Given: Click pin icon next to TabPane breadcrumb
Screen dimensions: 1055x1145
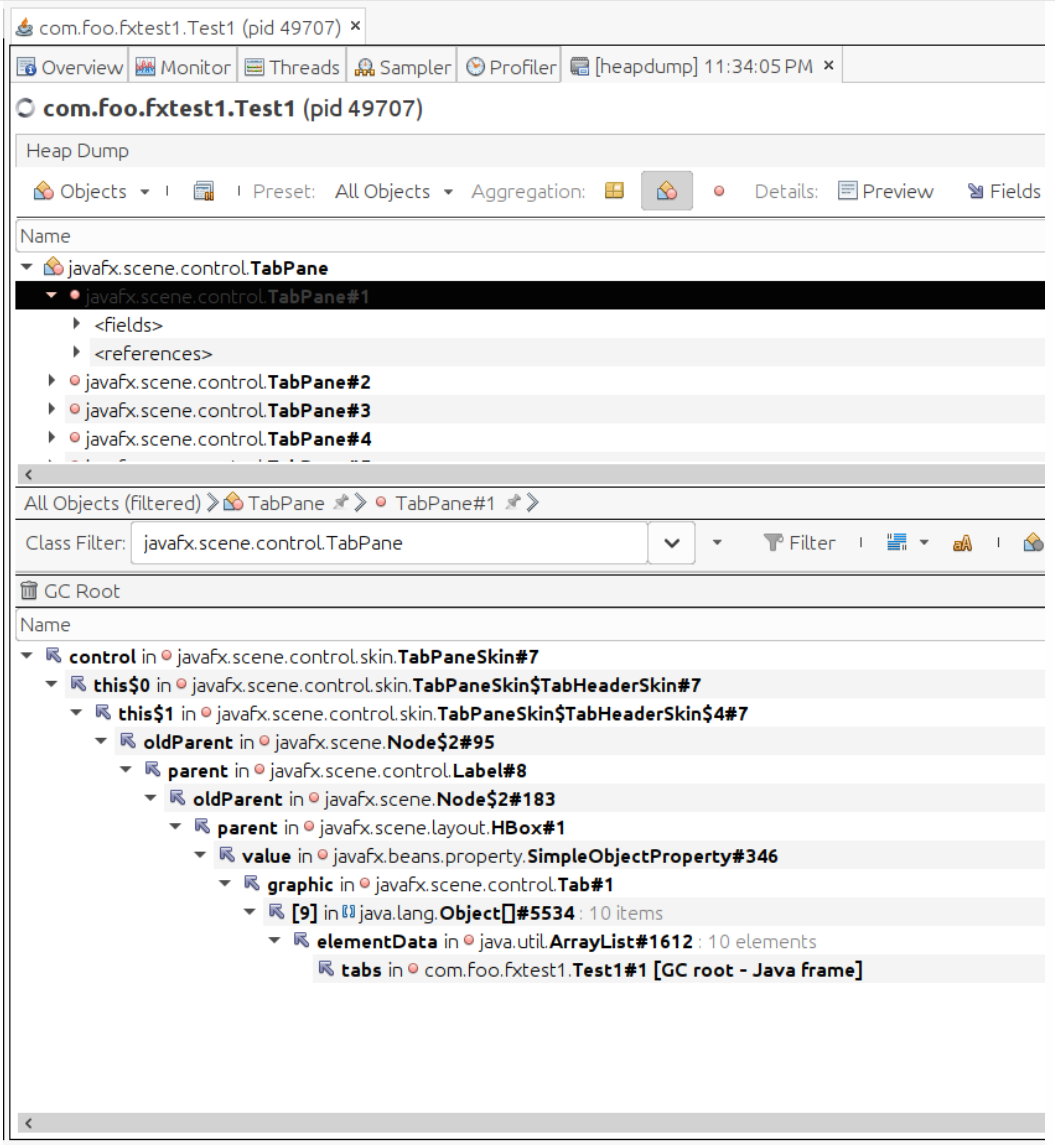Looking at the screenshot, I should pos(338,503).
